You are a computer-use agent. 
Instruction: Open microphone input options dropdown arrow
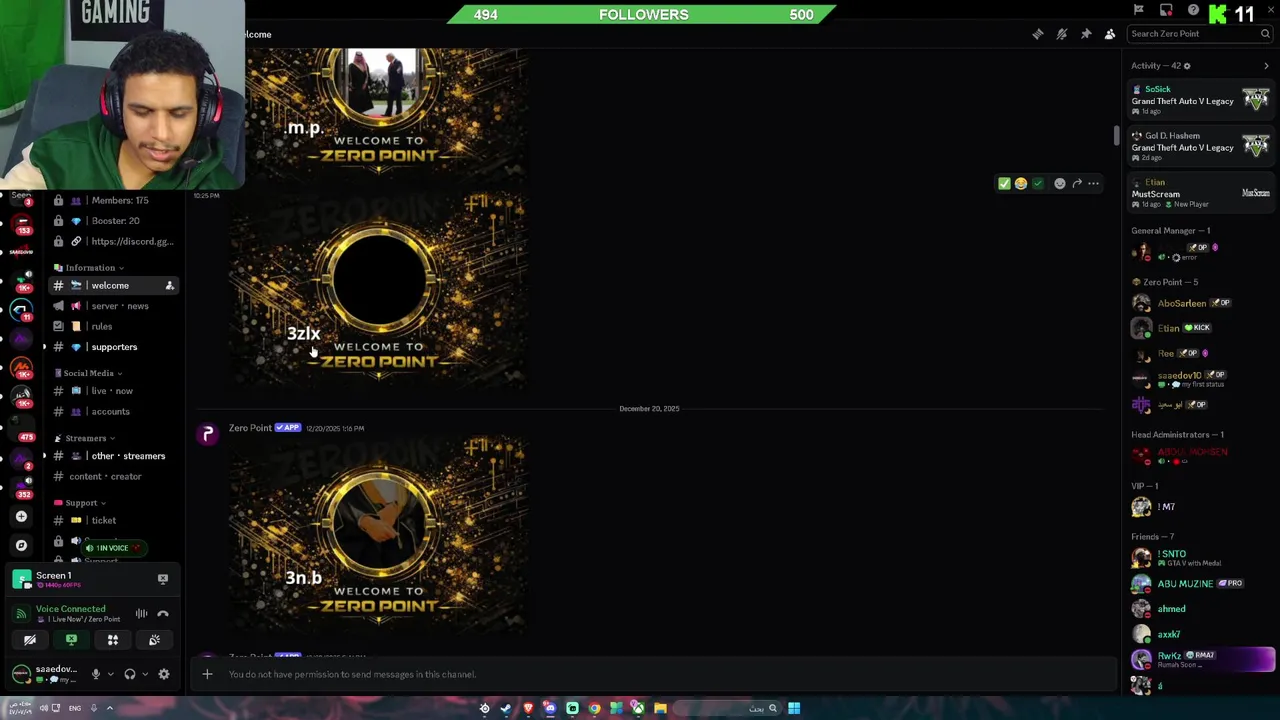(x=110, y=674)
